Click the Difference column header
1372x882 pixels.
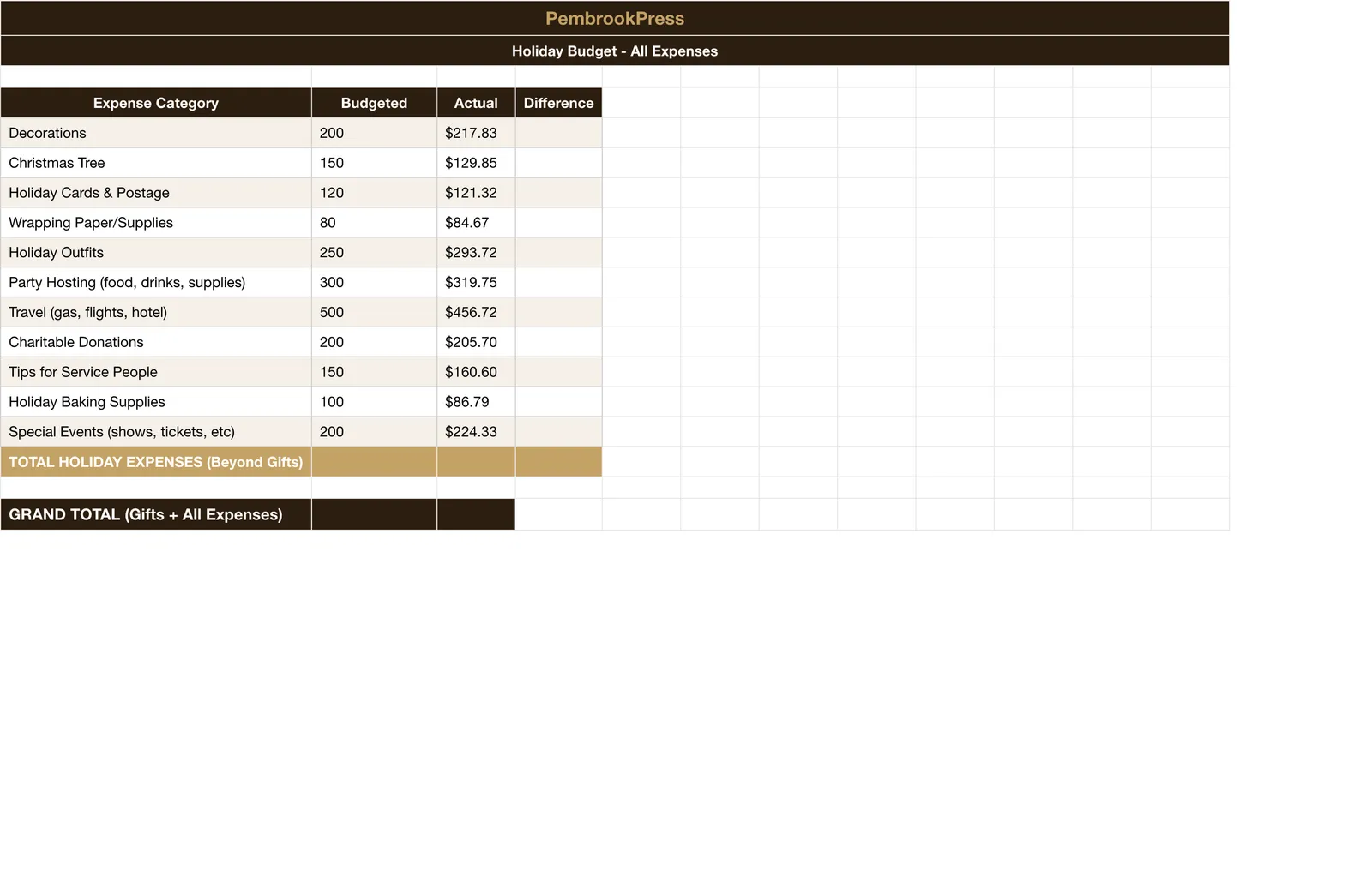pos(558,103)
